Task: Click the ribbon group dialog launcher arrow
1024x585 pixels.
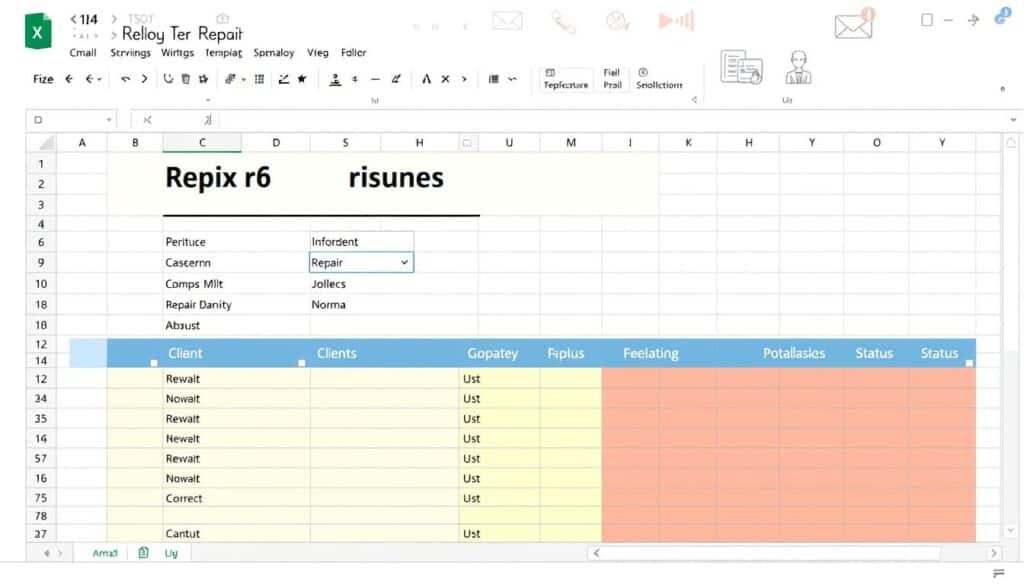Action: 694,100
